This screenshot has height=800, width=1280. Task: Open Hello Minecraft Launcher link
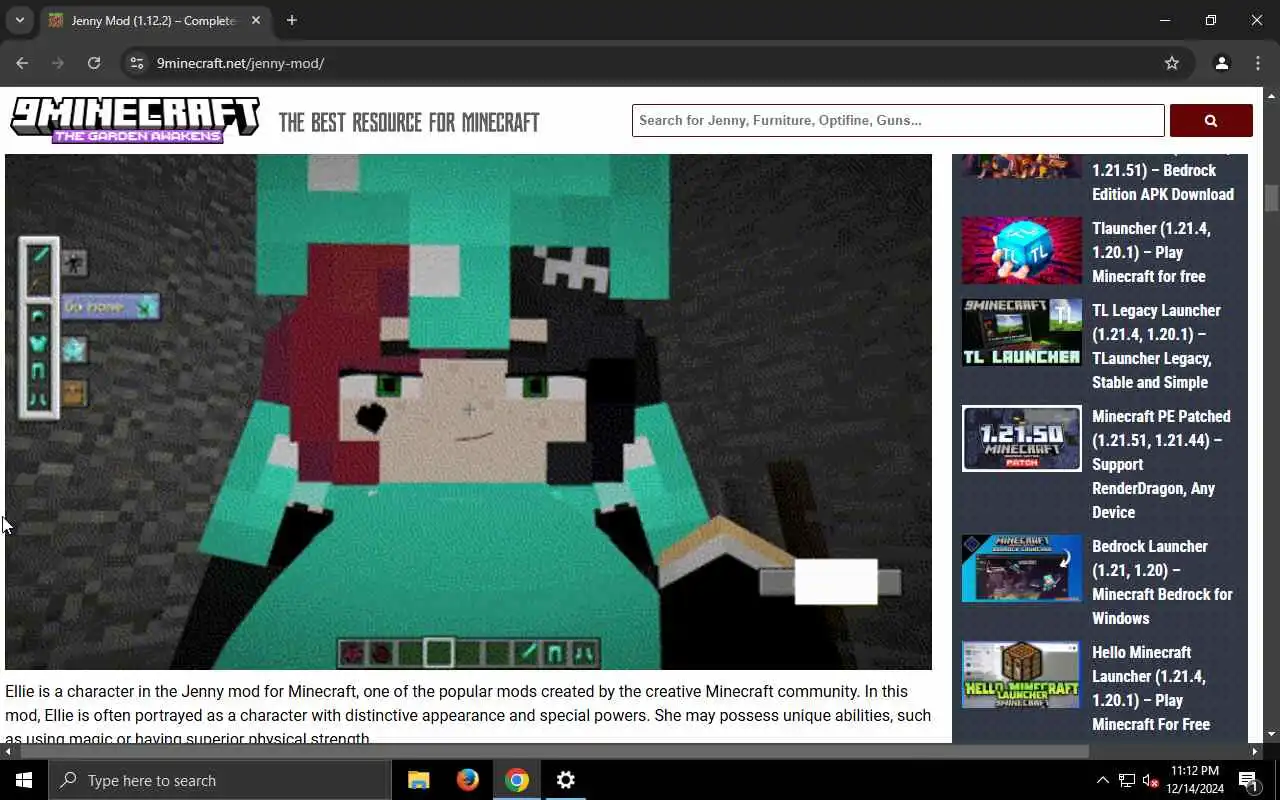[x=1151, y=688]
